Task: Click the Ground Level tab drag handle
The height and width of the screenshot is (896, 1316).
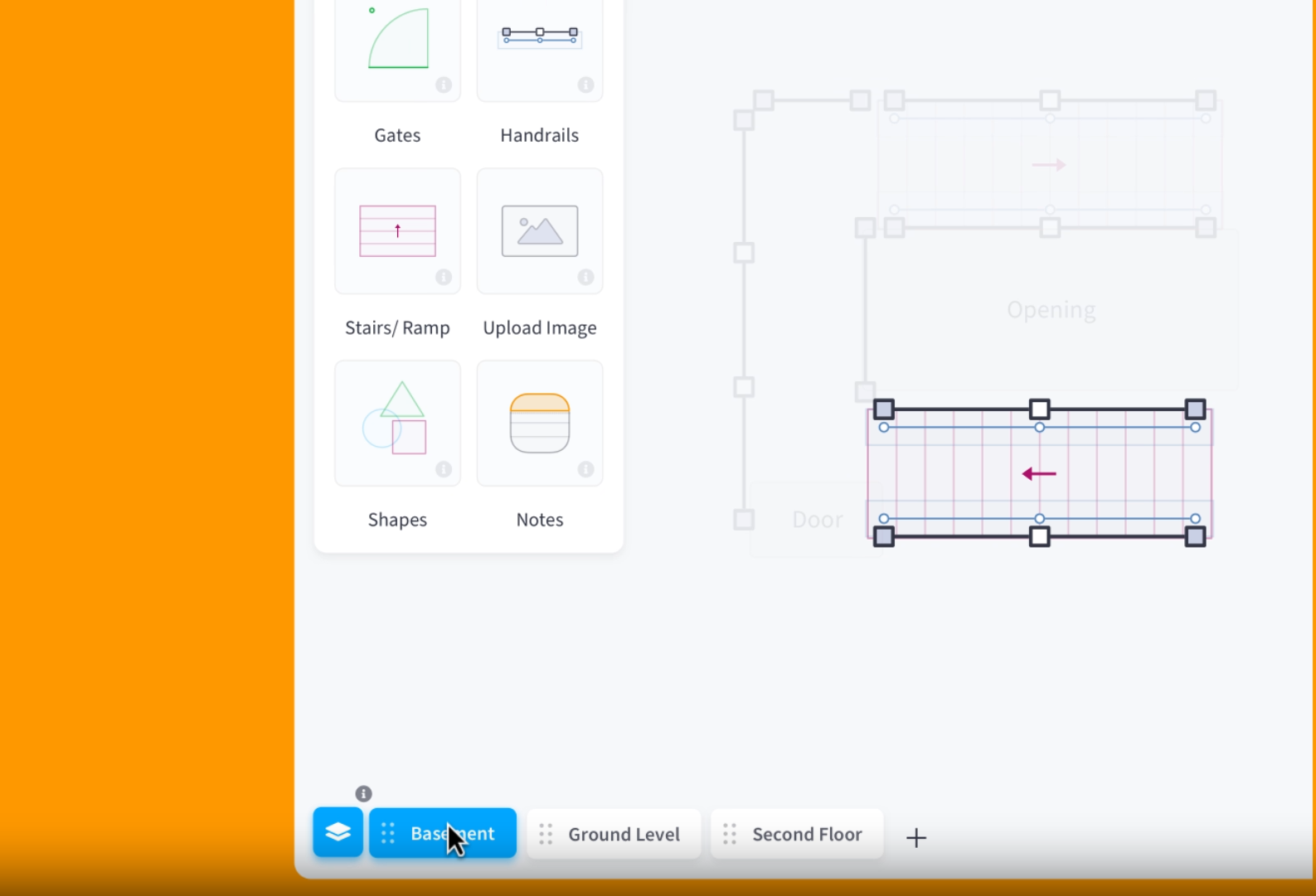Action: coord(546,835)
